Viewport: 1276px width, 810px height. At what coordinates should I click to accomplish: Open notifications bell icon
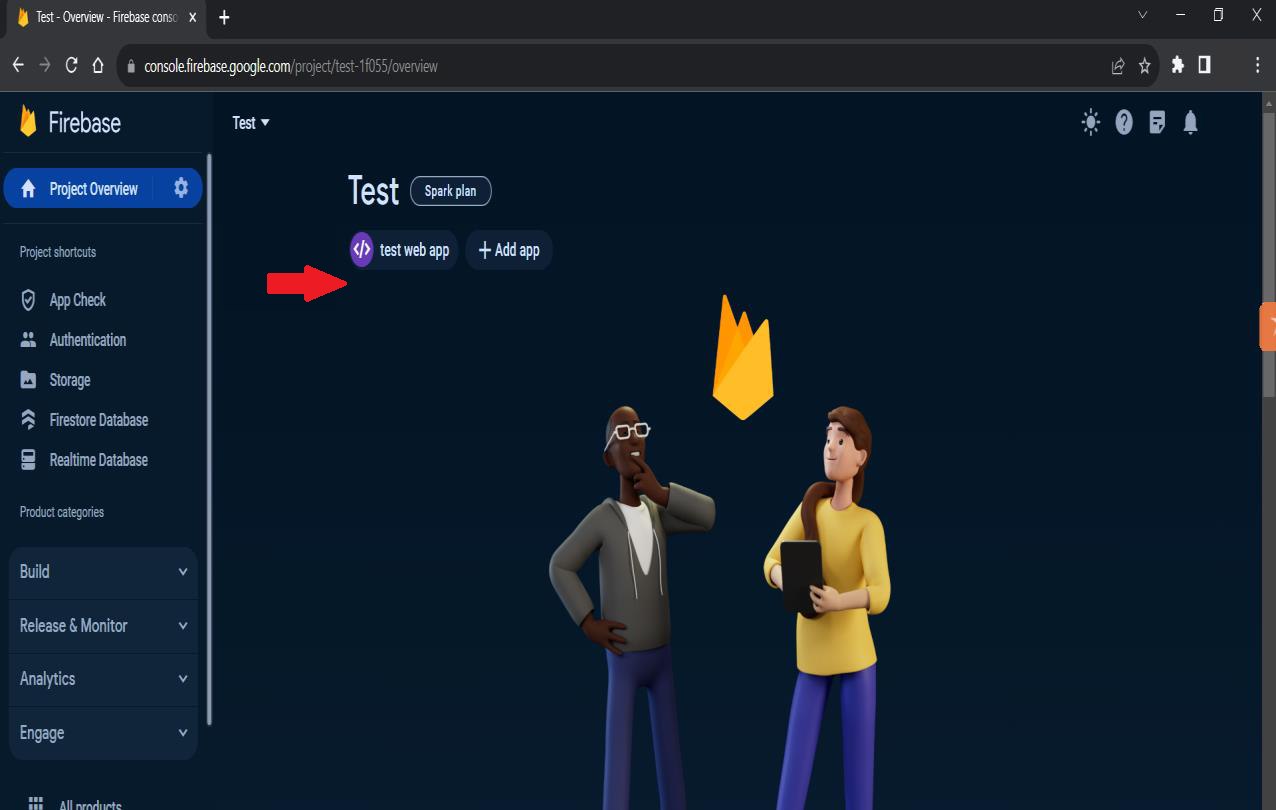click(1190, 123)
